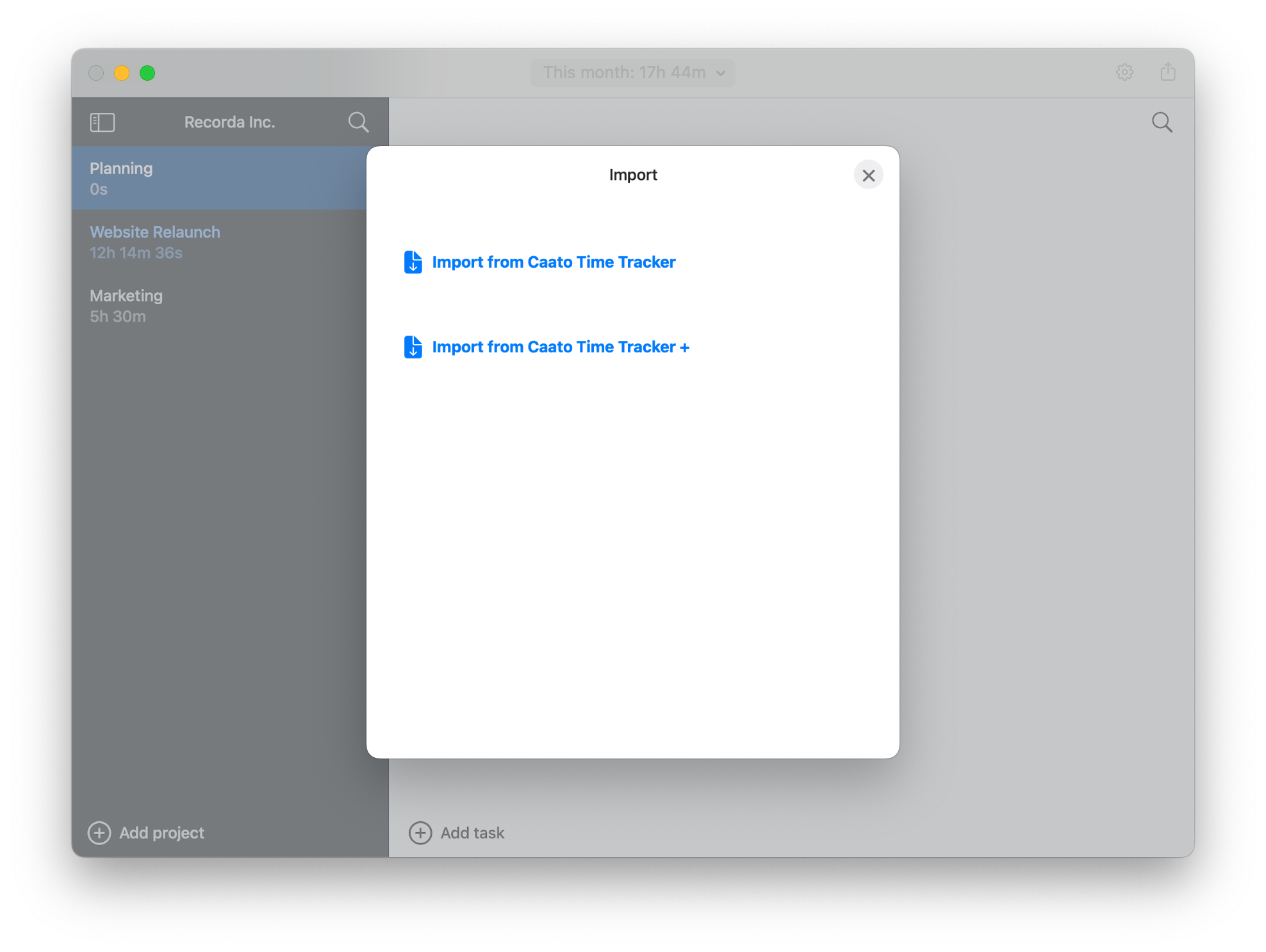Click the share/export icon in title bar
This screenshot has height=952, width=1266.
click(x=1168, y=72)
